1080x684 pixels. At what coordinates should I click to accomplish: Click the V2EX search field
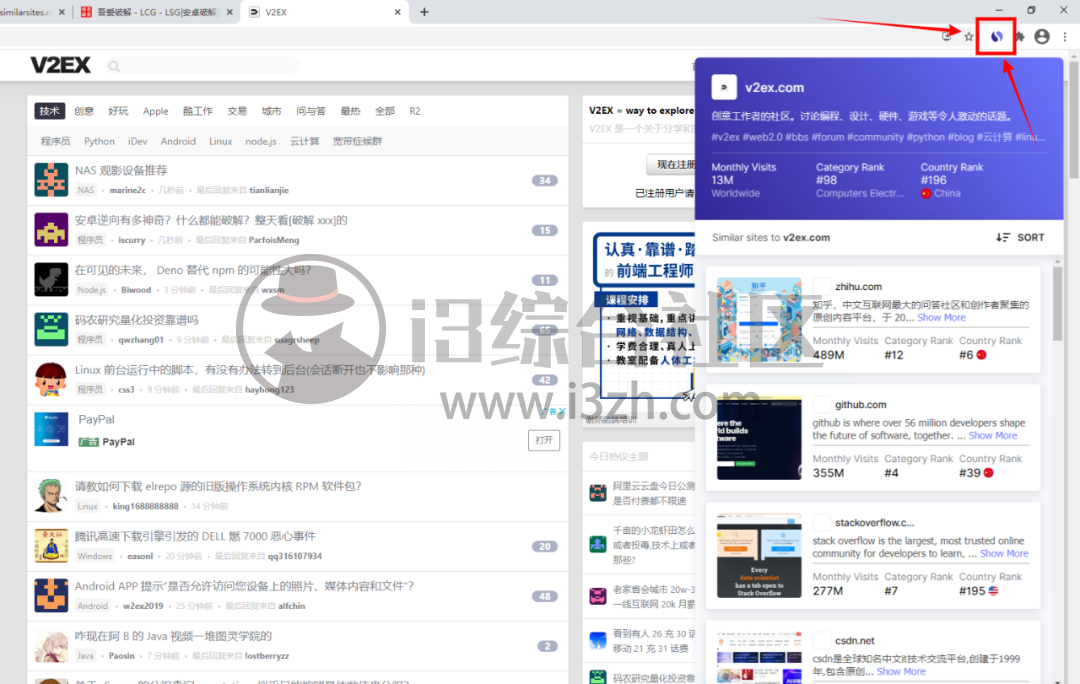tap(203, 65)
